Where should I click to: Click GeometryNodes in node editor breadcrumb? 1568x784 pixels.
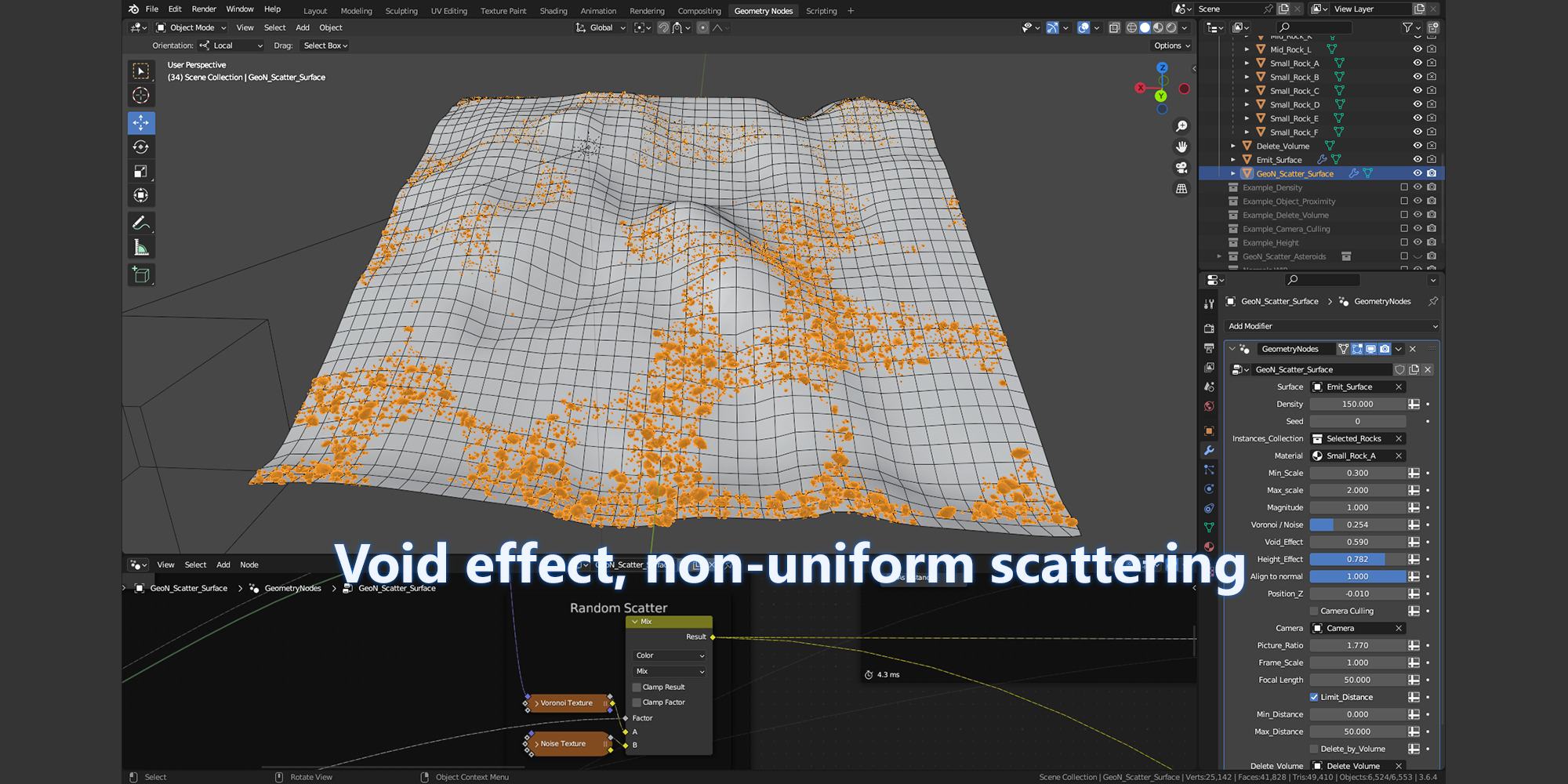292,588
